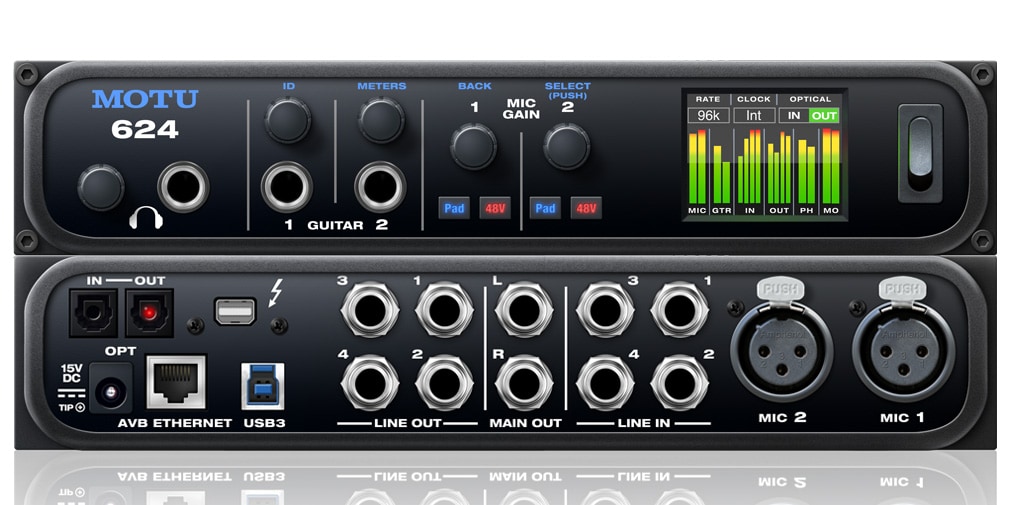Image resolution: width=1011 pixels, height=505 pixels.
Task: Click the 96k sample rate field
Action: coord(708,116)
